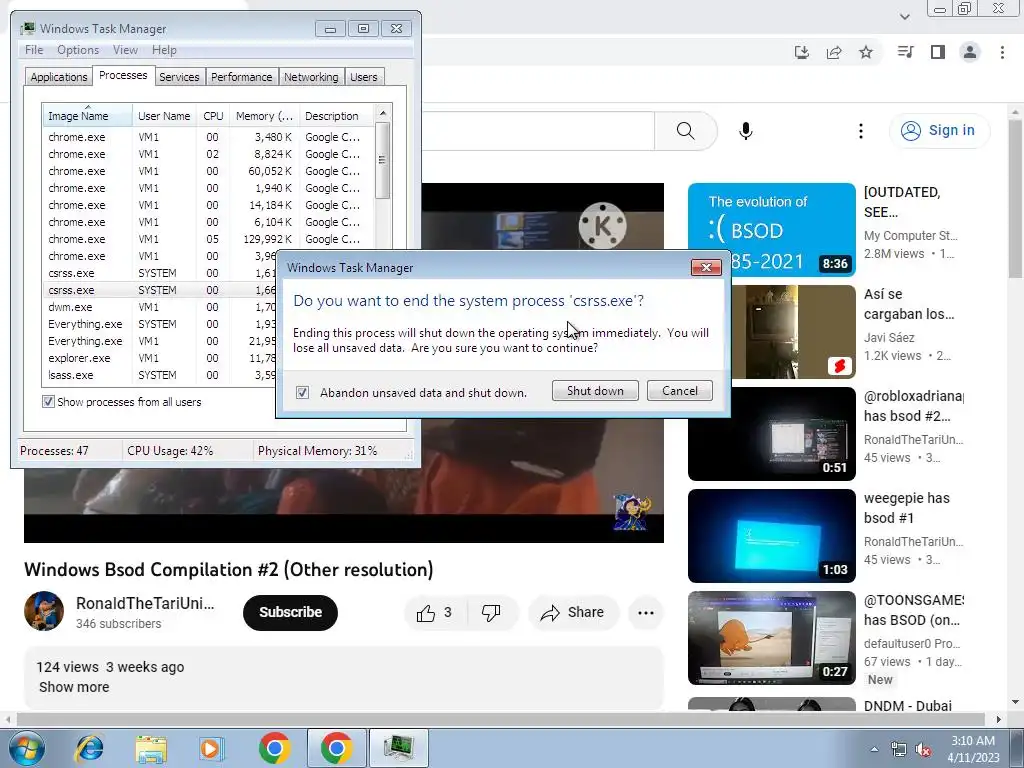Click the YouTube search input field
1024x768 pixels.
(x=538, y=131)
